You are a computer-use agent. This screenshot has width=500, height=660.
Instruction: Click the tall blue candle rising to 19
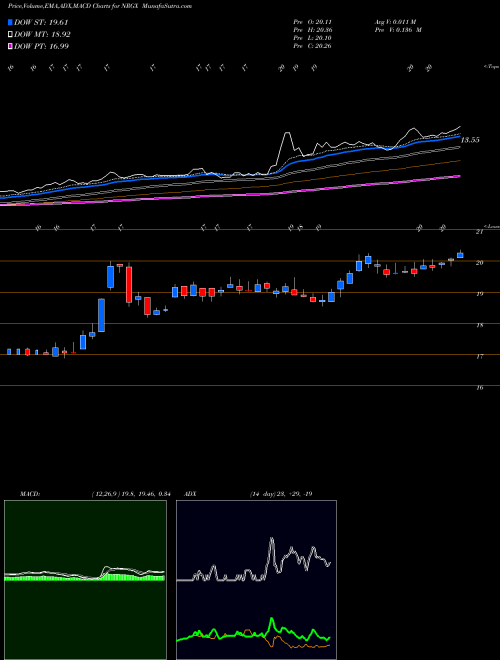101,315
